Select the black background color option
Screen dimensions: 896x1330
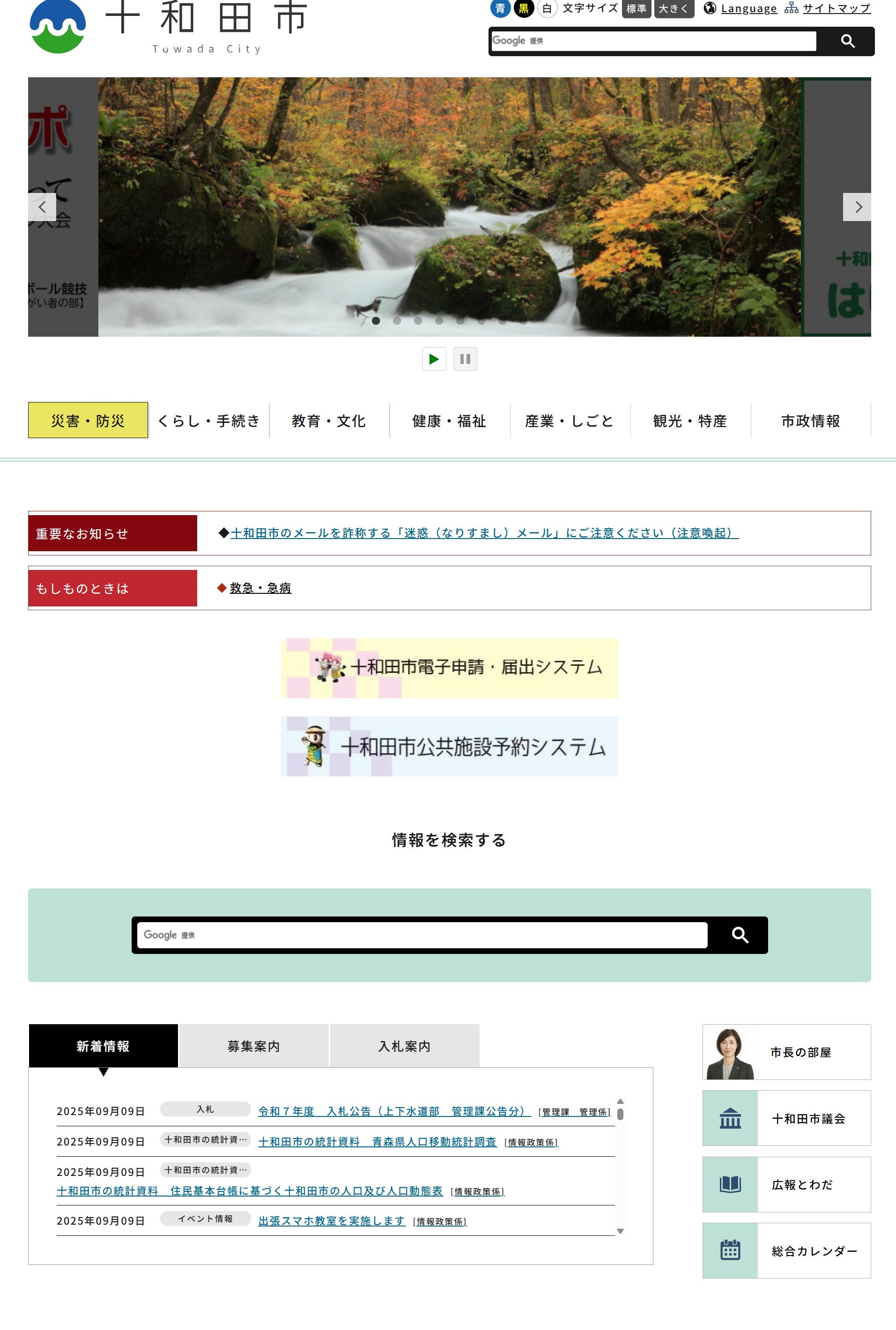tap(523, 8)
